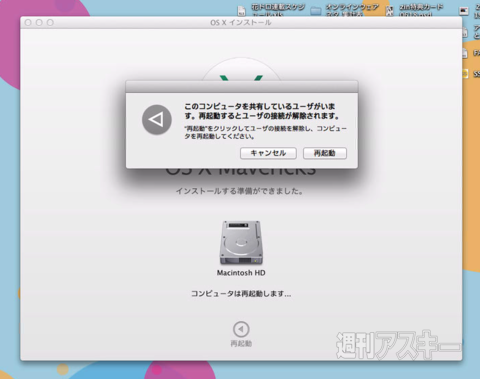Image resolution: width=480 pixels, height=379 pixels.
Task: Click the "コンピュータは再起動します..." status text
Action: pos(241,294)
